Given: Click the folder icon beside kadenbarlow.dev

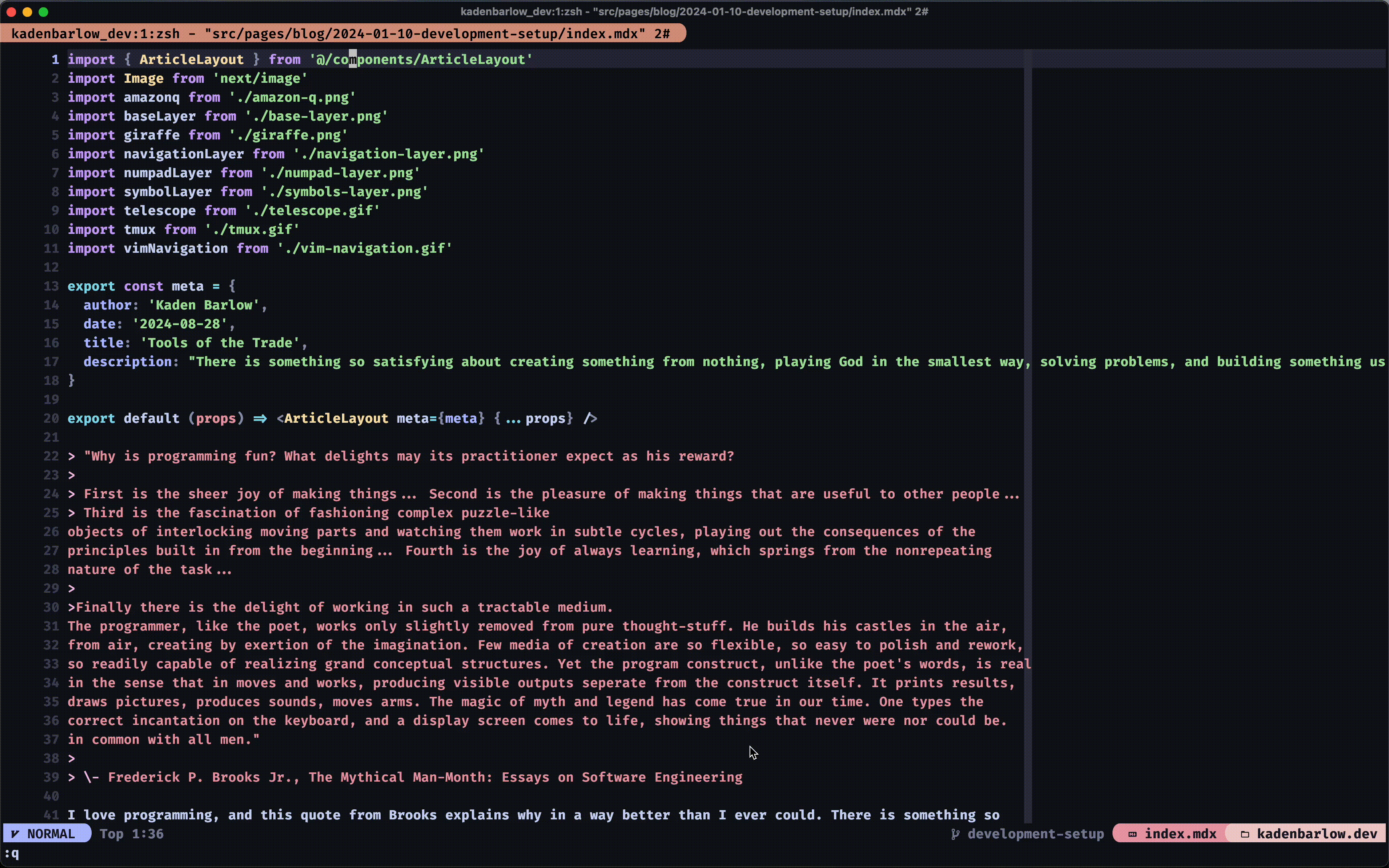Looking at the screenshot, I should (x=1245, y=833).
